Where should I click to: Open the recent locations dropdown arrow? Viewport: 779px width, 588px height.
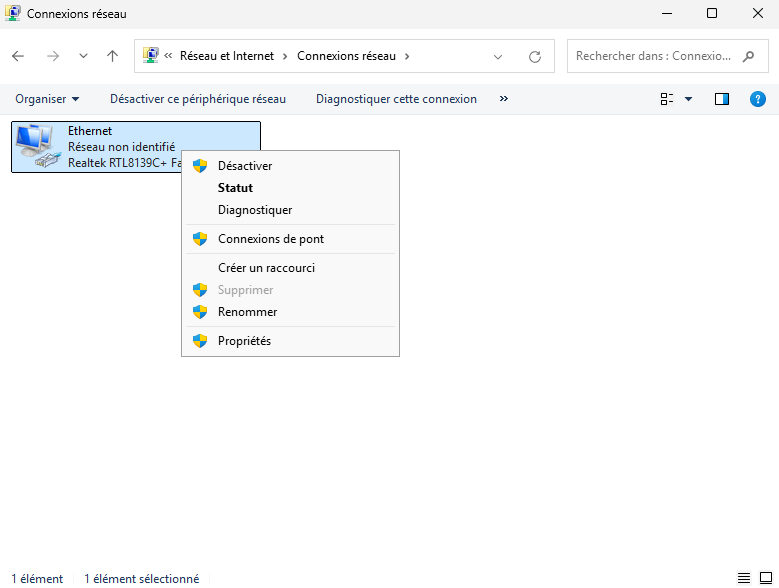(x=83, y=56)
